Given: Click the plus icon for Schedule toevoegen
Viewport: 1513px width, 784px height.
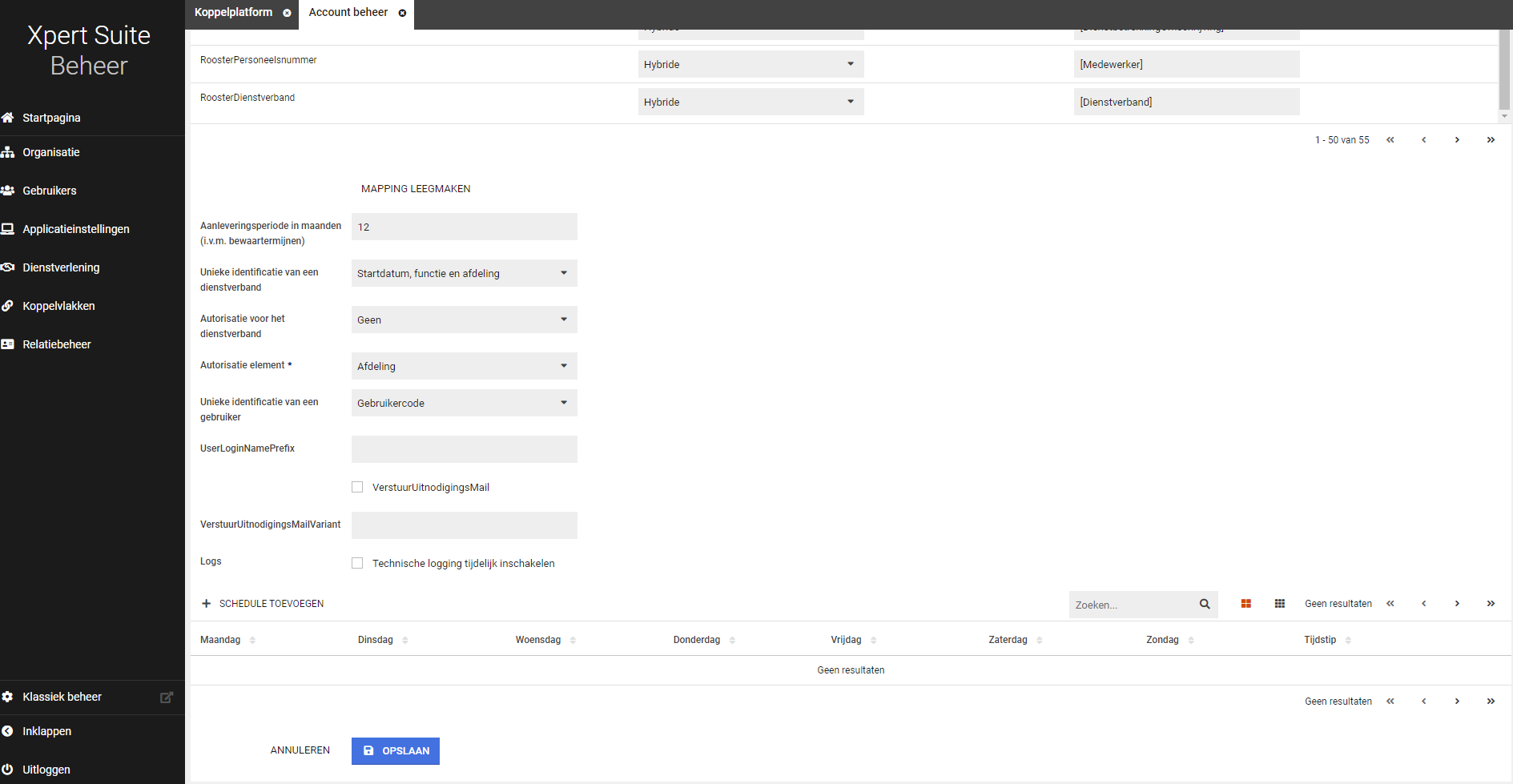Looking at the screenshot, I should tap(206, 604).
